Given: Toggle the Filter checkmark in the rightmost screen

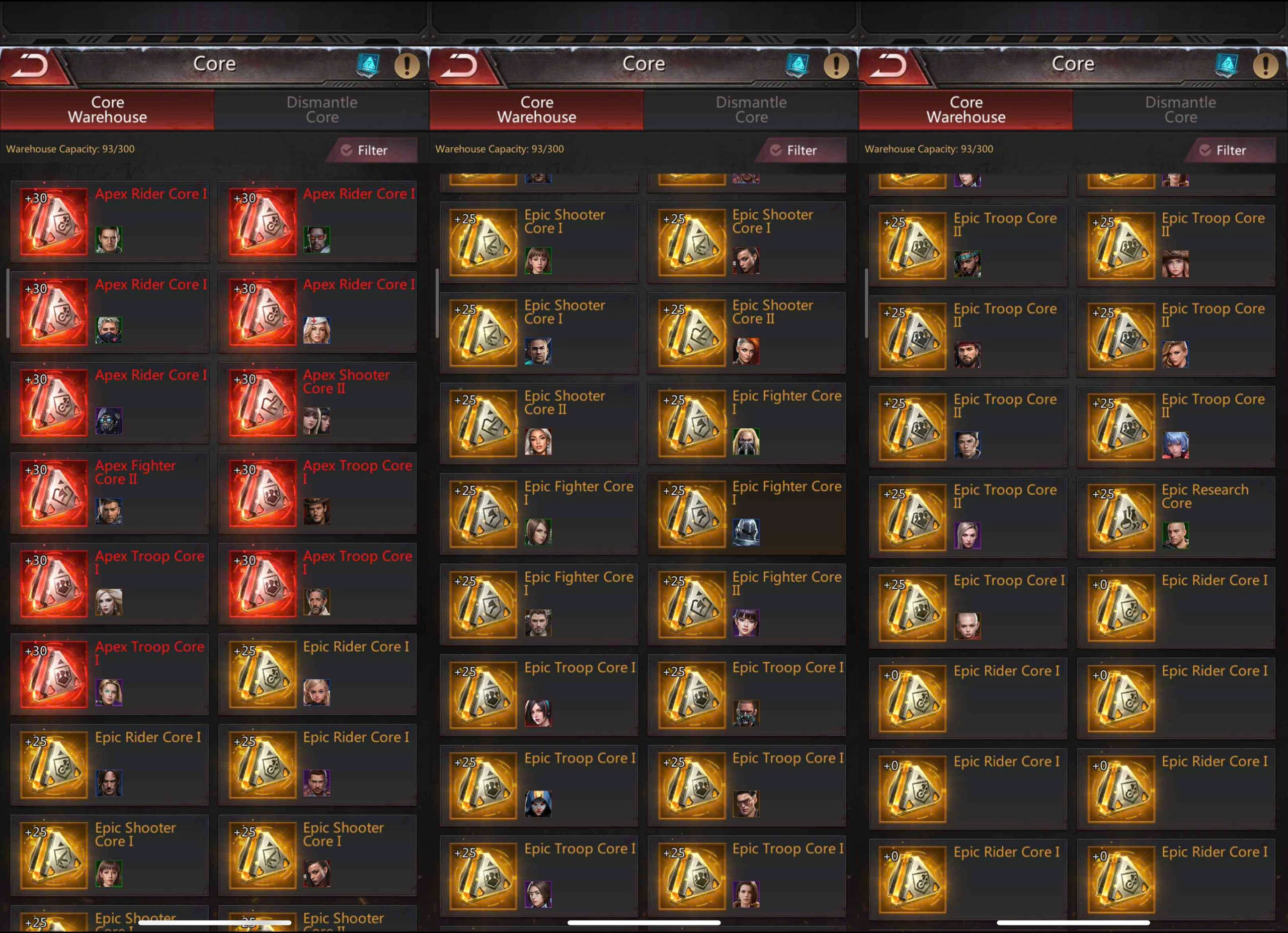Looking at the screenshot, I should [x=1205, y=150].
